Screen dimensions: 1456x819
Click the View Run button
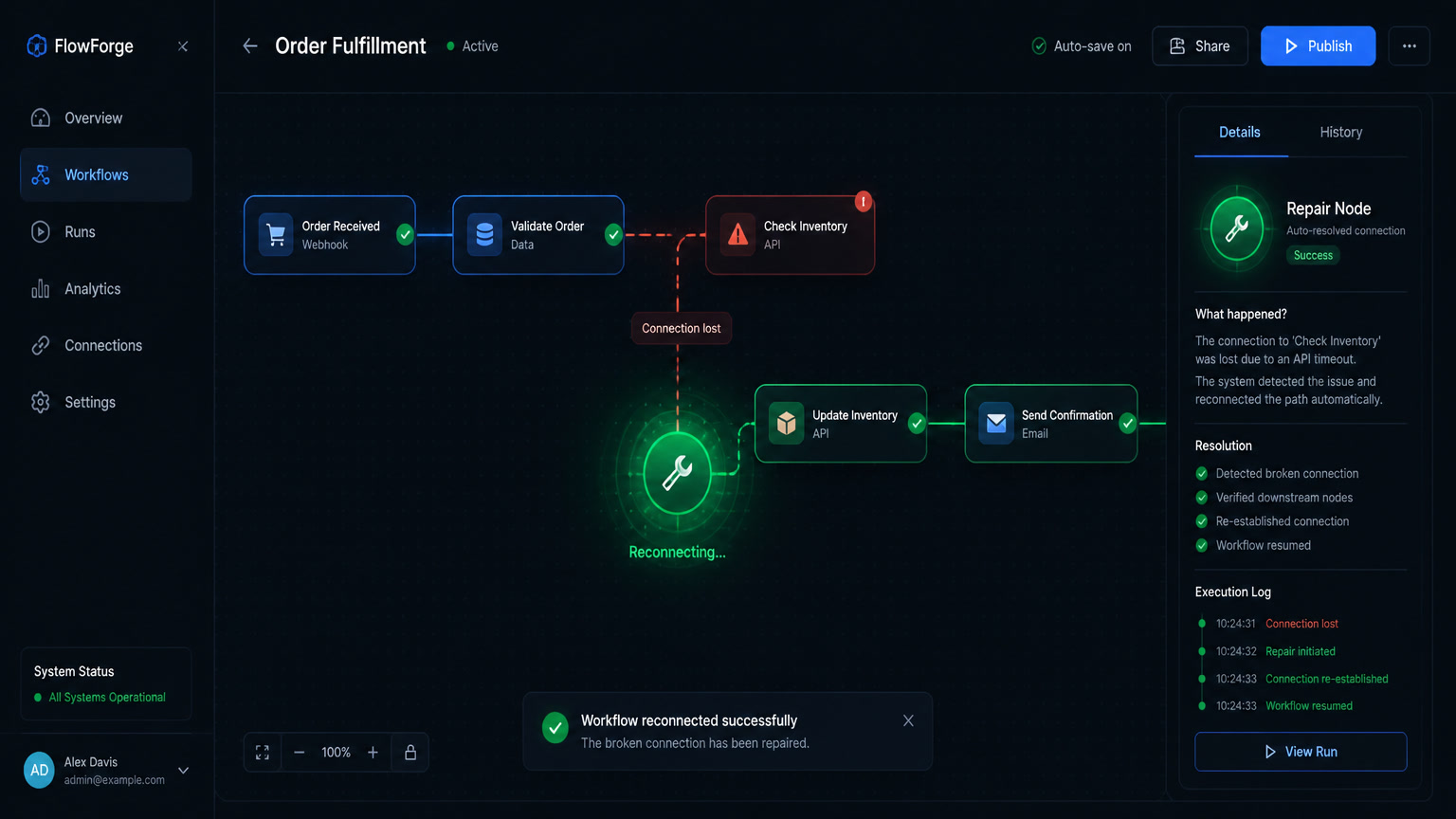(1301, 752)
